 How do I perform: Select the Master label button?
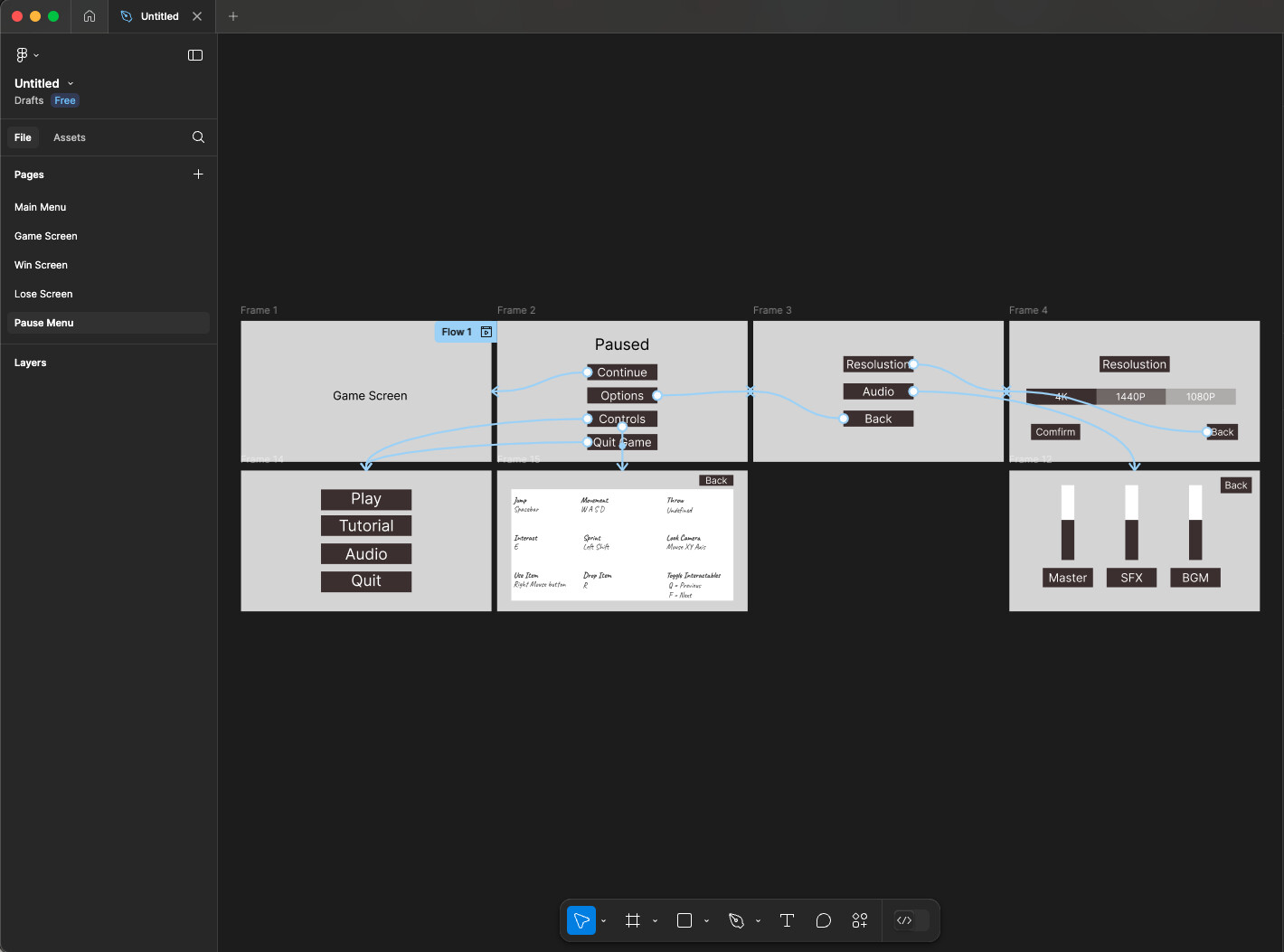pos(1068,578)
